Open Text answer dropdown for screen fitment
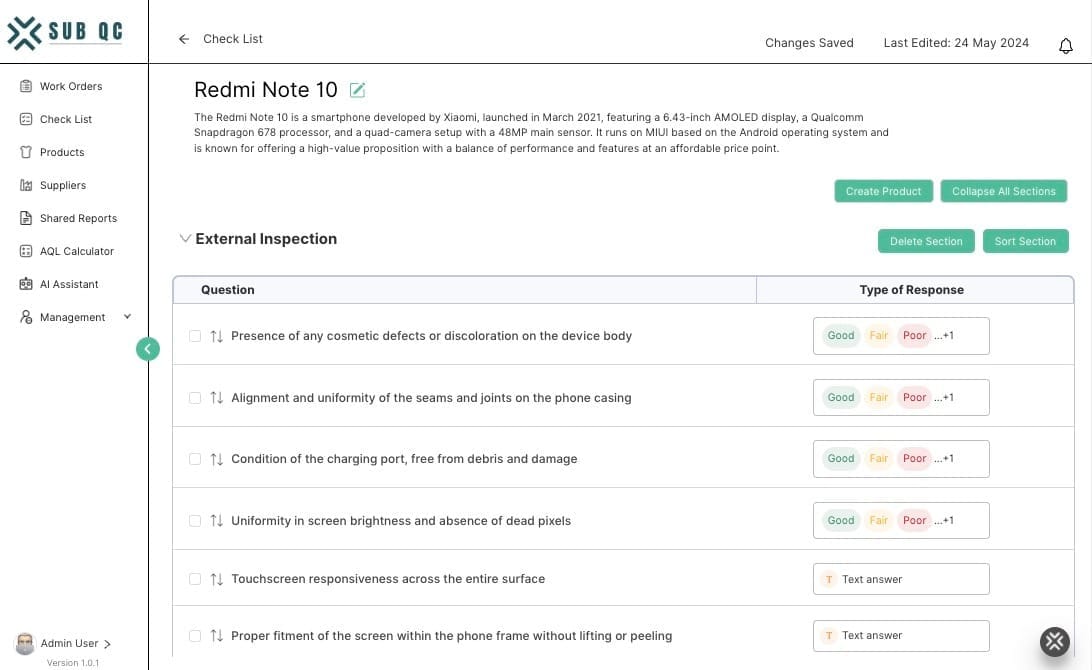 [900, 636]
